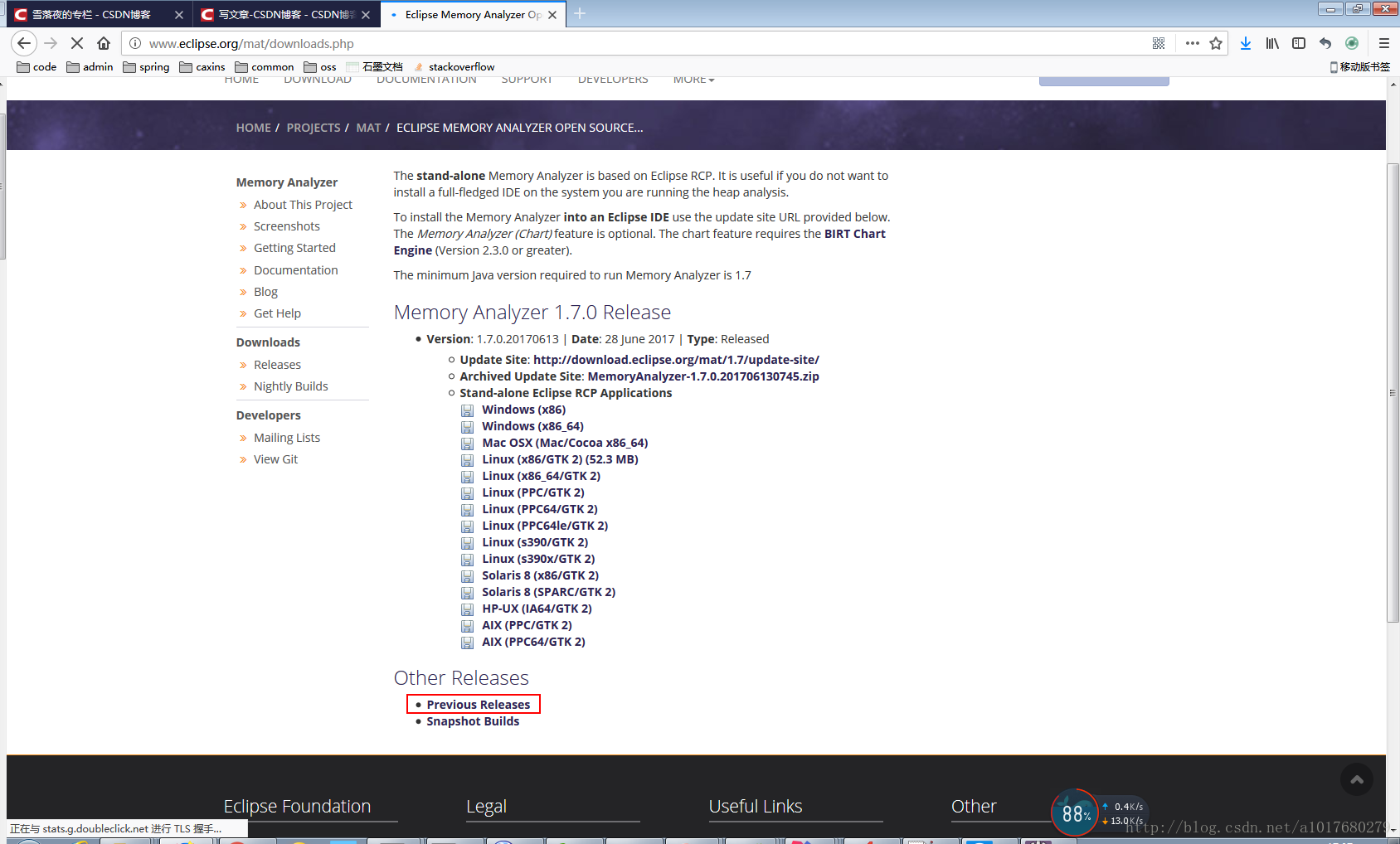Open the Documentation sidebar link
The image size is (1400, 844).
click(x=296, y=270)
